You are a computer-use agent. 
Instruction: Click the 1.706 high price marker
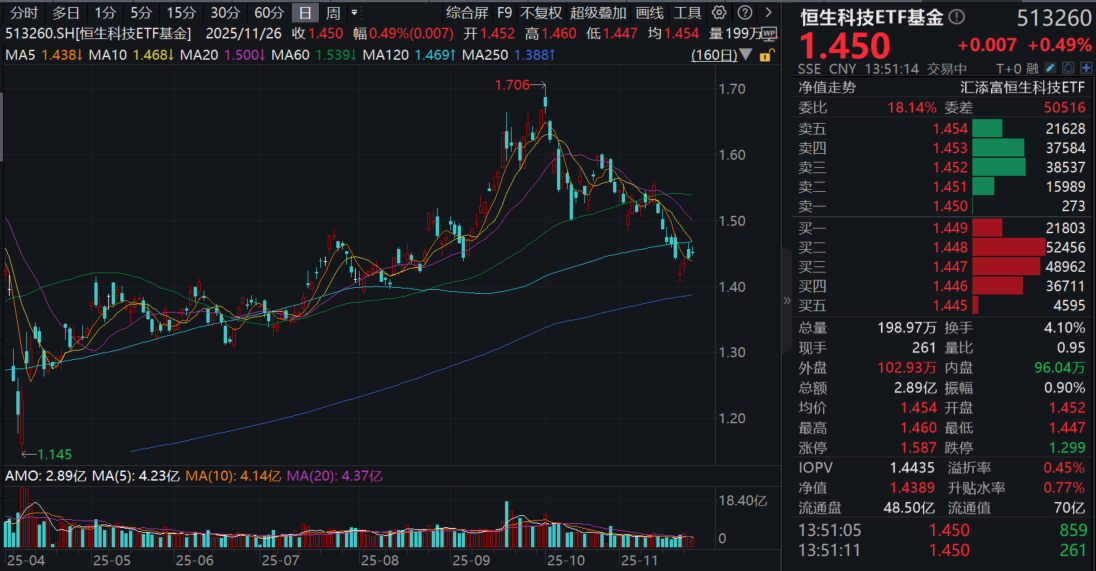pyautogui.click(x=513, y=86)
